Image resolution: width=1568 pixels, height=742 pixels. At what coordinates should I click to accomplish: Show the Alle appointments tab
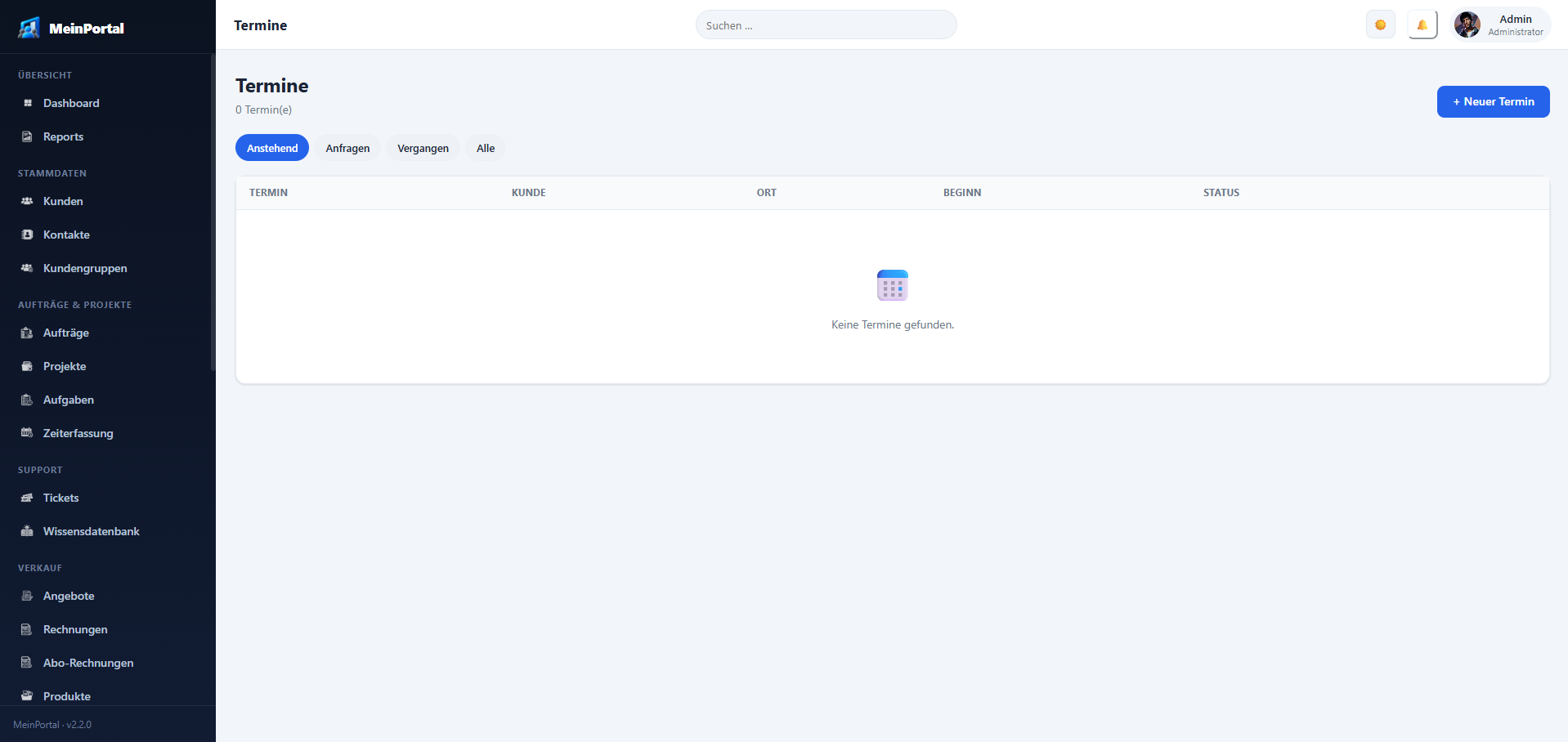click(486, 148)
